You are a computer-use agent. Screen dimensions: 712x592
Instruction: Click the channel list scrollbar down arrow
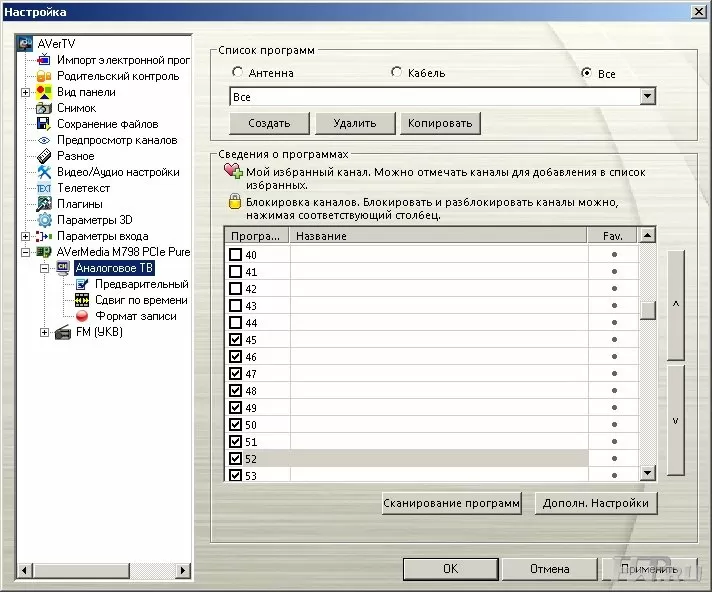647,473
